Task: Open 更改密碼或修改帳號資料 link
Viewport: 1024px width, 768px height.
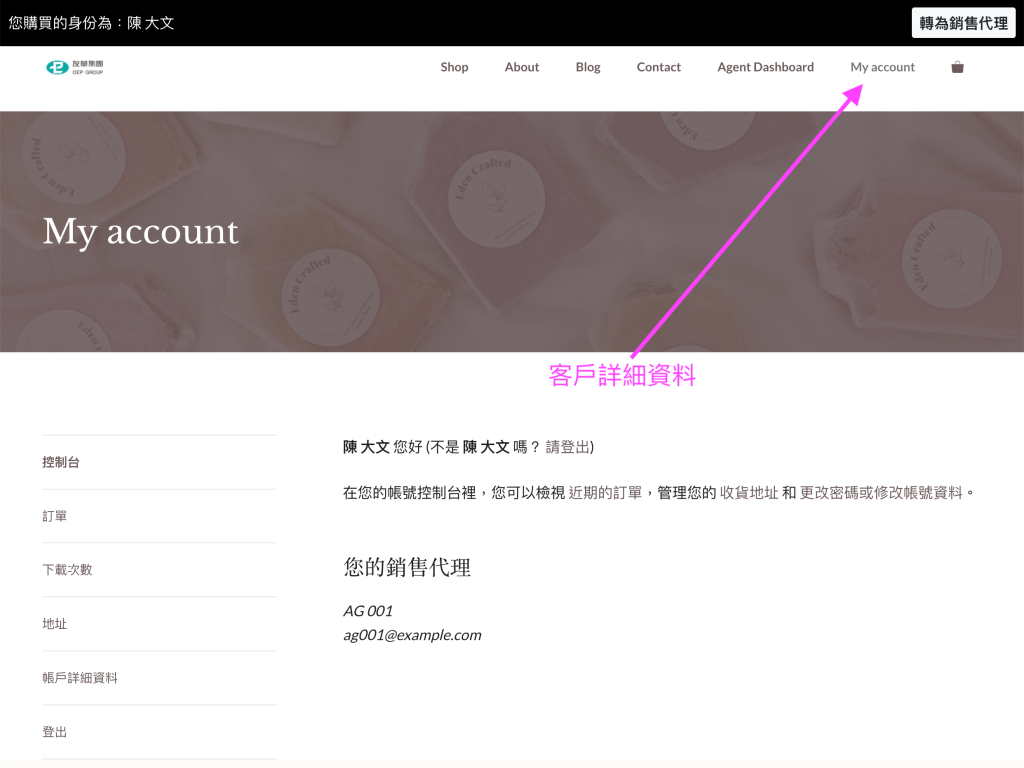Action: pyautogui.click(x=880, y=493)
